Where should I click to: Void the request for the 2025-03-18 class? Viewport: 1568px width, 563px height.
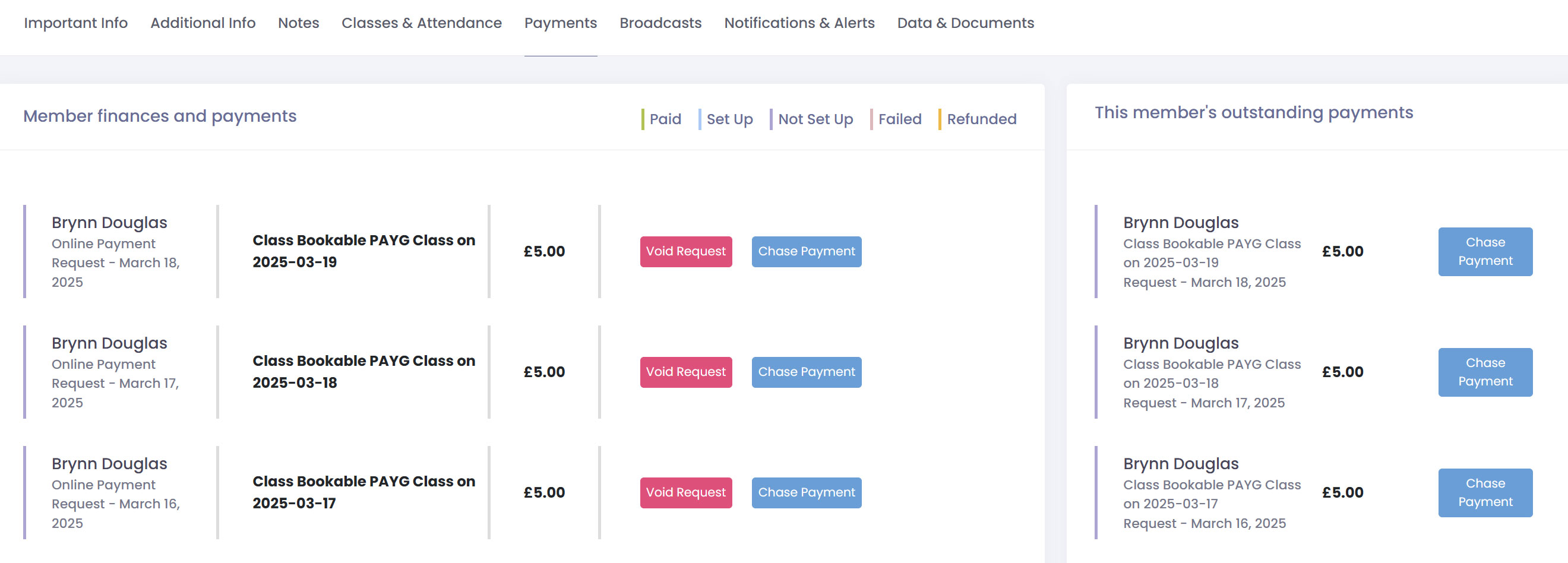pos(685,372)
